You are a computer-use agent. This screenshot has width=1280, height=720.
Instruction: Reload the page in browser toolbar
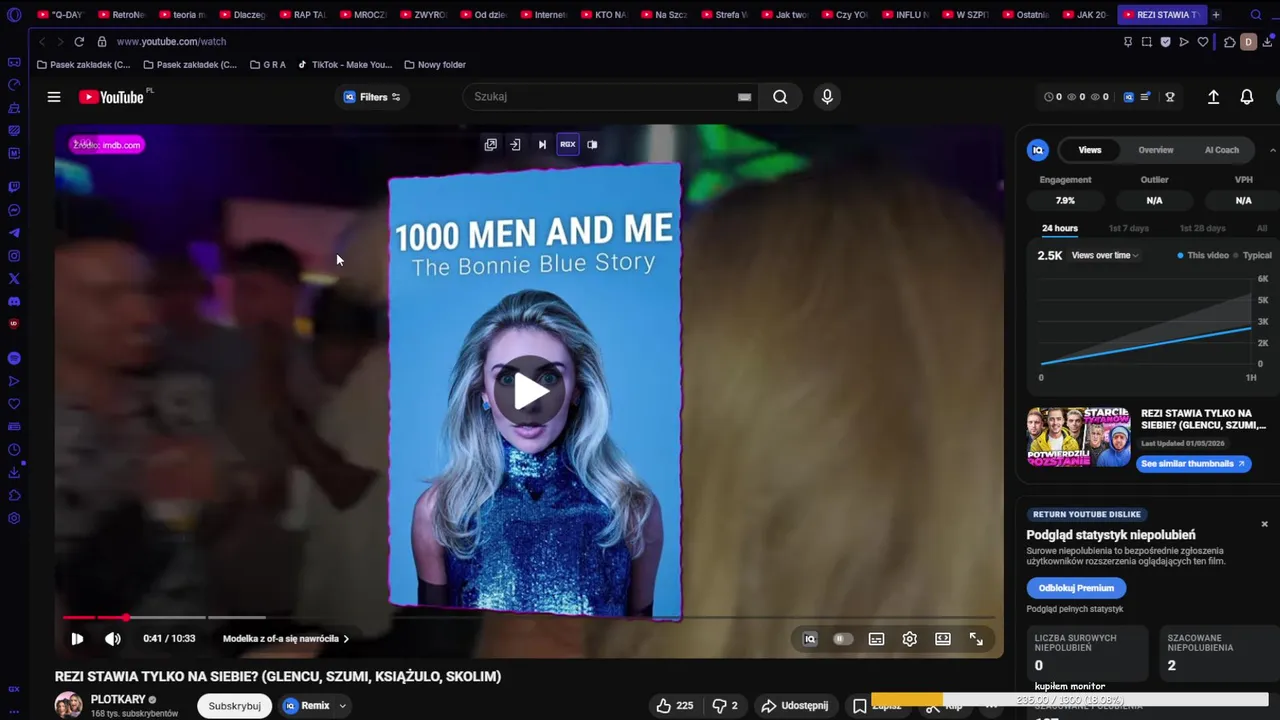click(x=78, y=42)
